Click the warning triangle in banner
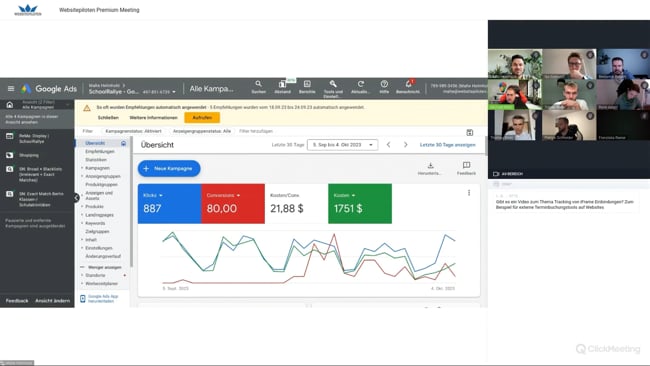Viewport: 650px width, 366px height. tap(87, 108)
